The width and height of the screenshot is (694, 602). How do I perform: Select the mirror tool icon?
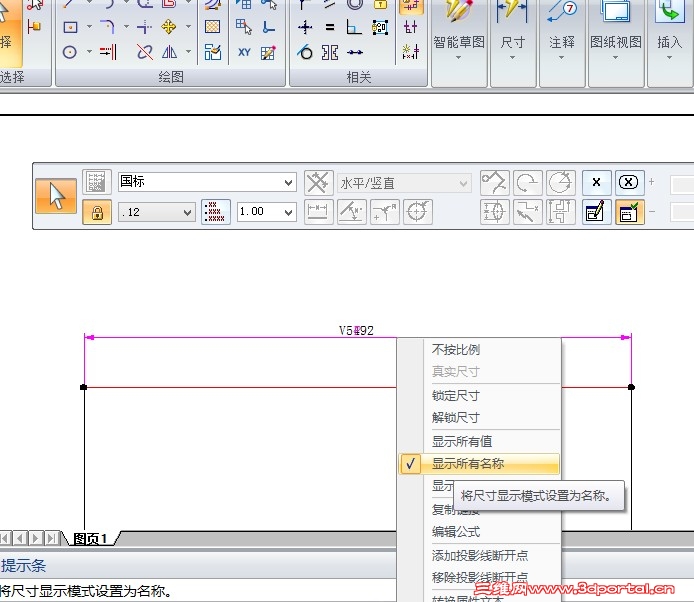point(169,53)
